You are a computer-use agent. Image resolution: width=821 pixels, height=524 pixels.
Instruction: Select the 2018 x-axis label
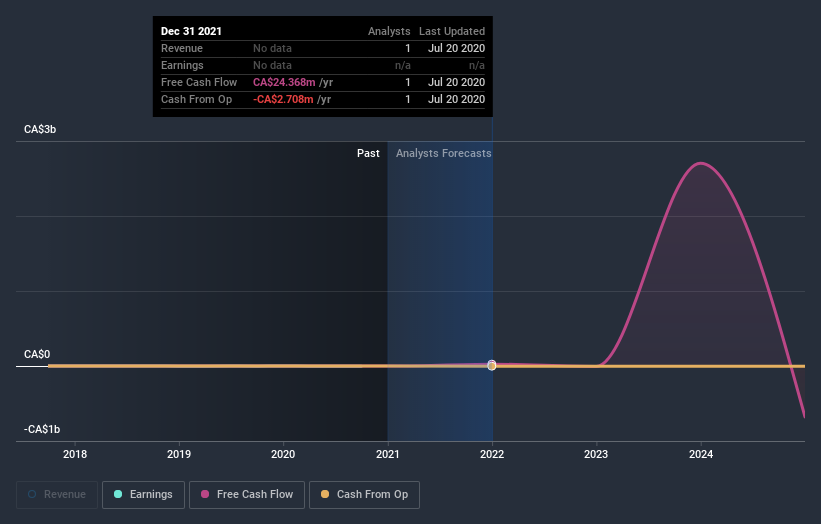pyautogui.click(x=75, y=454)
